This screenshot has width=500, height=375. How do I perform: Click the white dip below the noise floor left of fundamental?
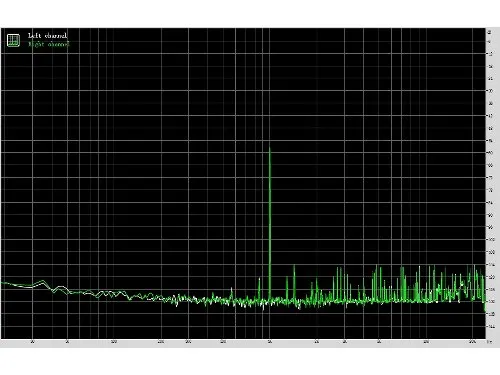(263, 307)
